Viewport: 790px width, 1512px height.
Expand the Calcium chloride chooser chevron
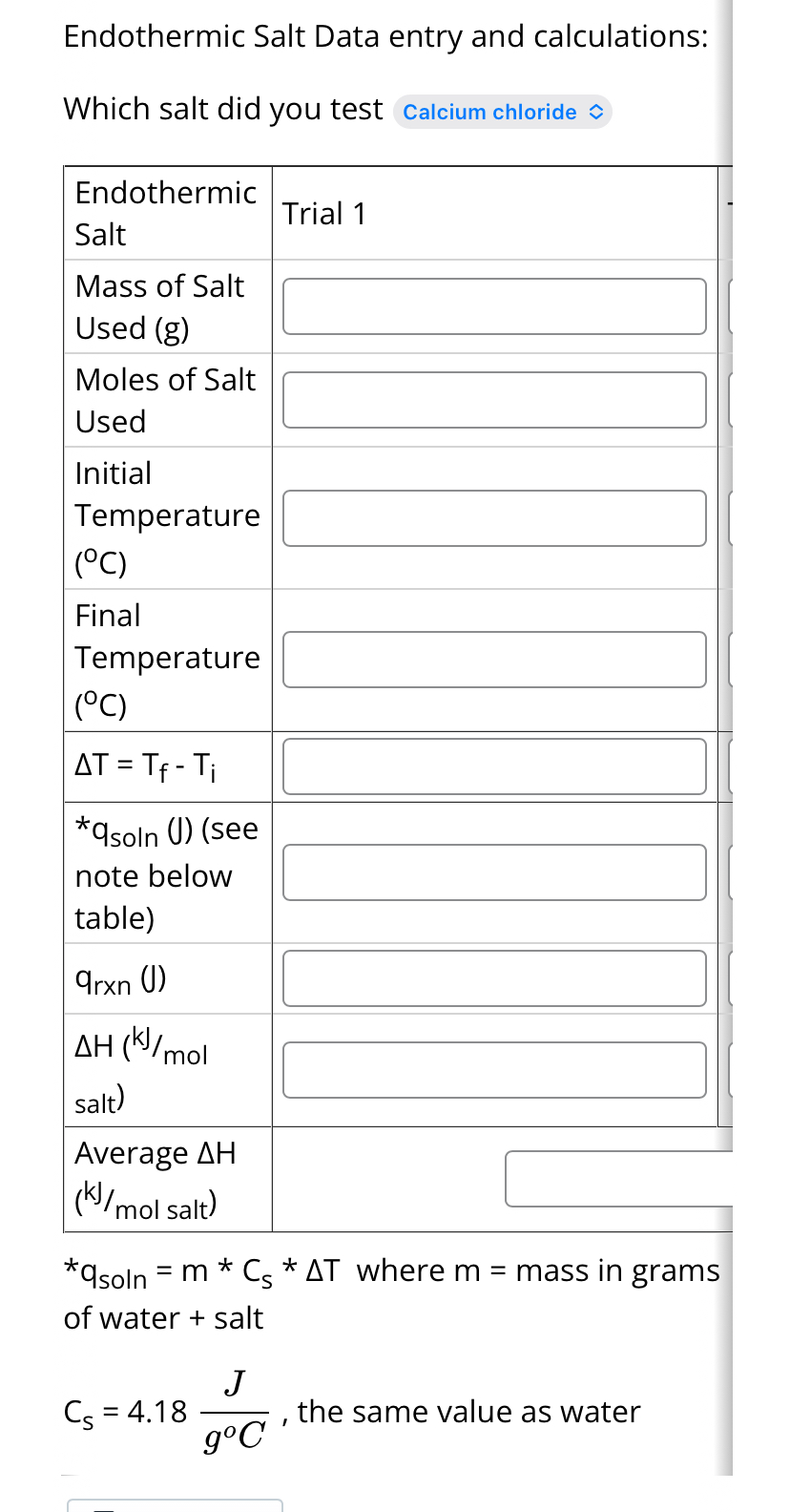click(x=596, y=112)
